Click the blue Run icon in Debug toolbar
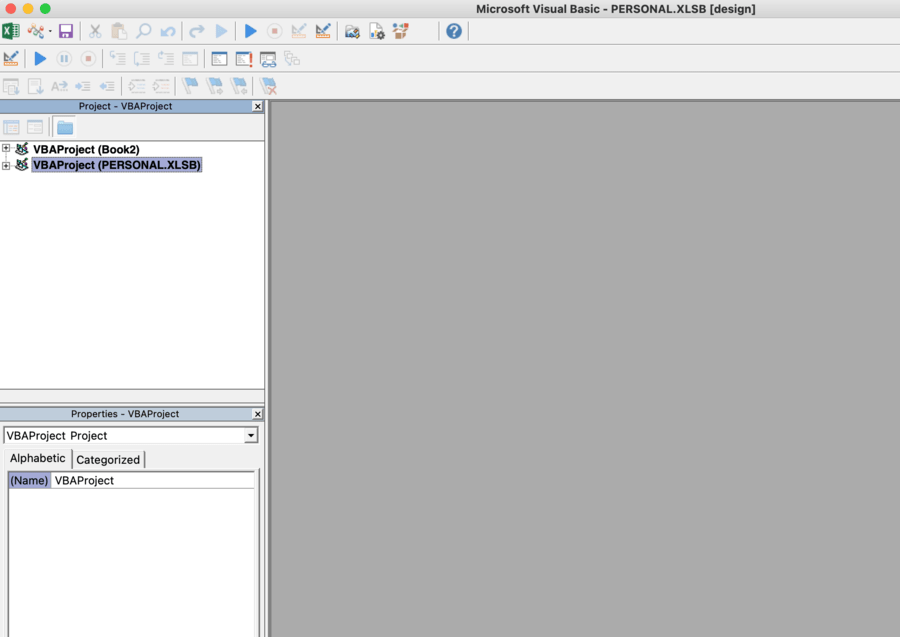Image resolution: width=900 pixels, height=637 pixels. click(40, 59)
